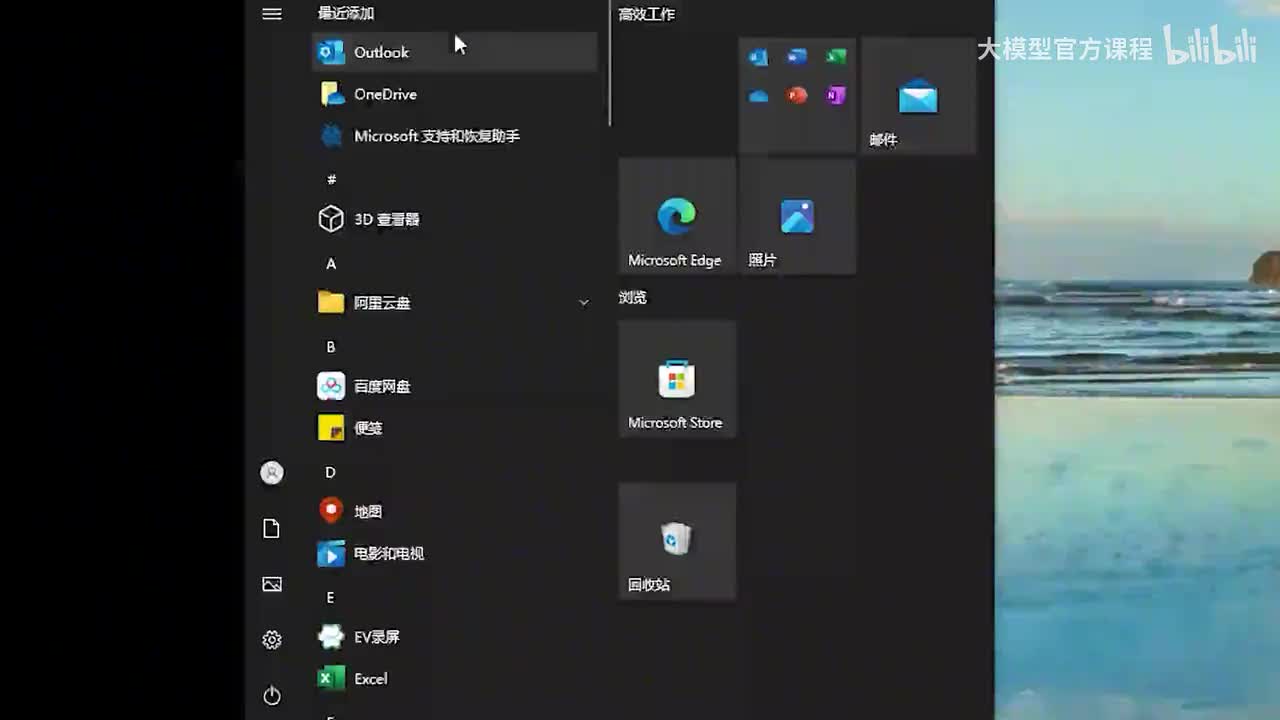Open the 3D 查看器 app
Viewport: 1280px width, 720px height.
[x=455, y=219]
